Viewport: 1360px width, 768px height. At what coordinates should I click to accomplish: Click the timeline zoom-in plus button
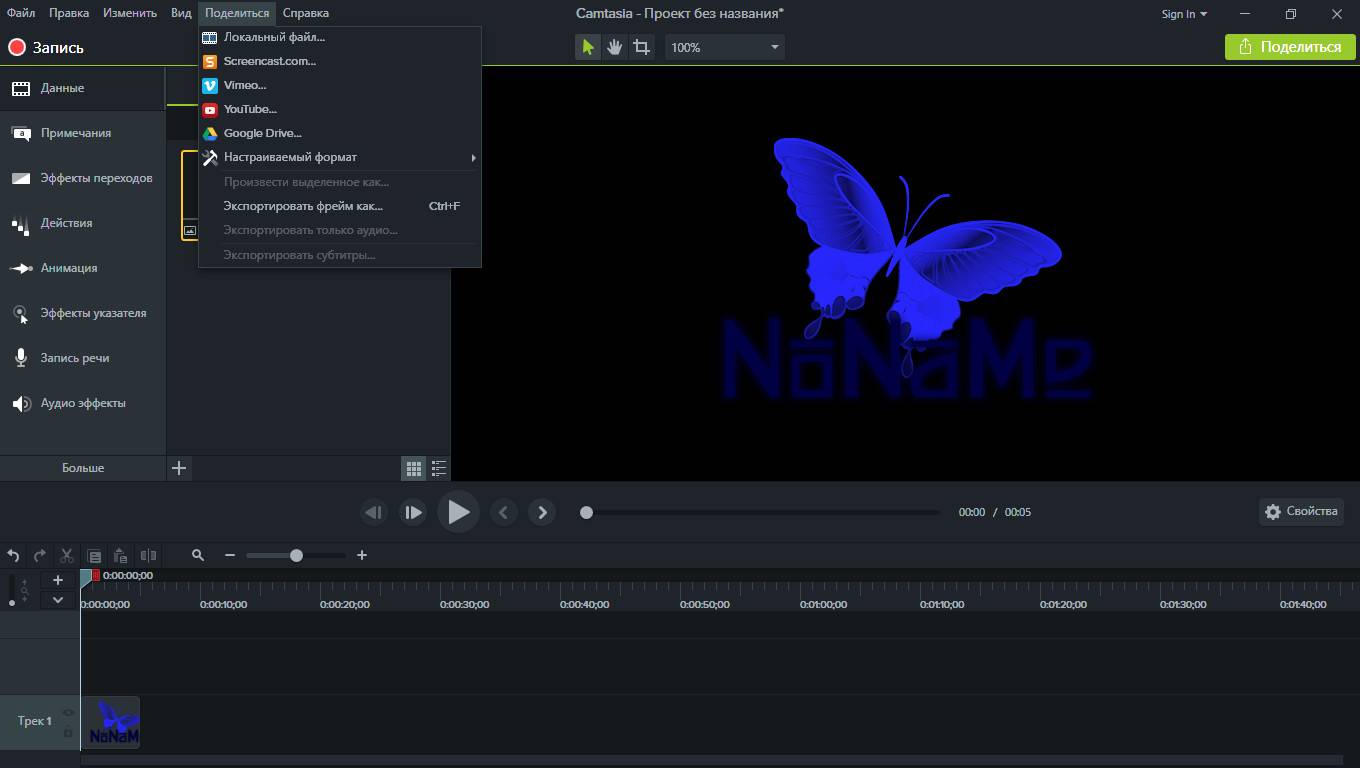click(x=362, y=555)
